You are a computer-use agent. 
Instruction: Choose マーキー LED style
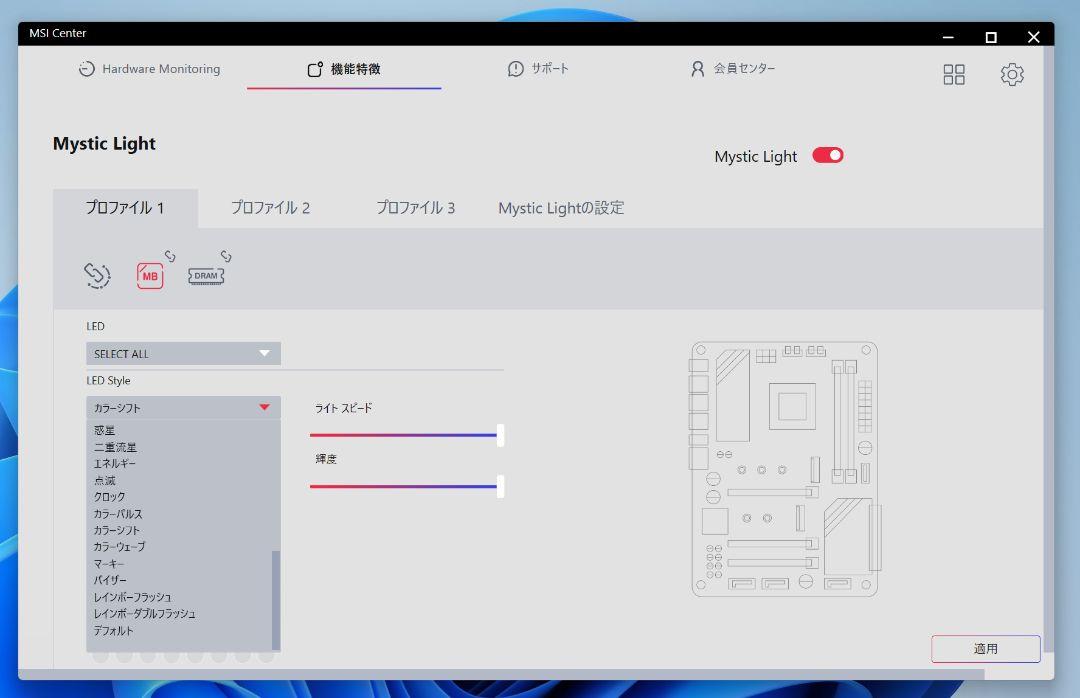(x=109, y=564)
